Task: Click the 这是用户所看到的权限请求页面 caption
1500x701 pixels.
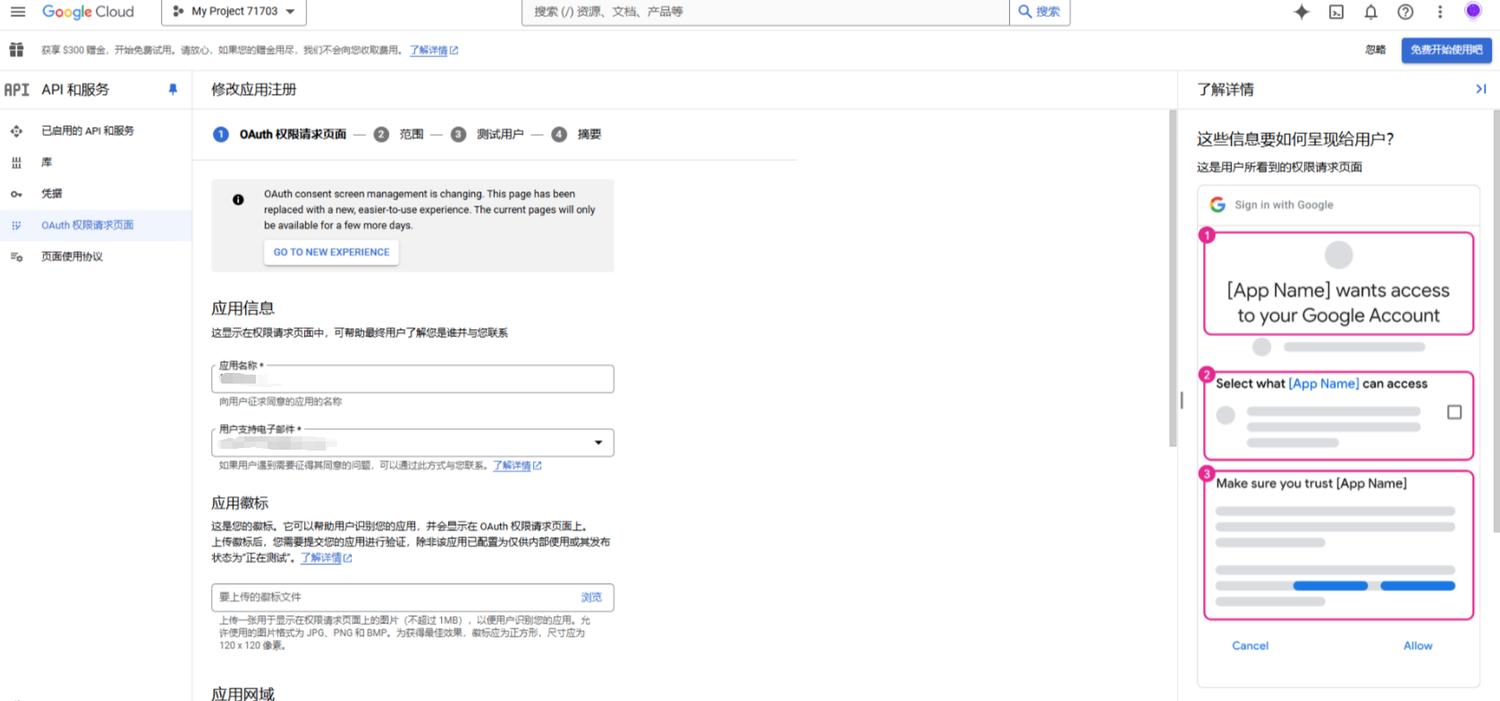Action: click(x=1279, y=167)
